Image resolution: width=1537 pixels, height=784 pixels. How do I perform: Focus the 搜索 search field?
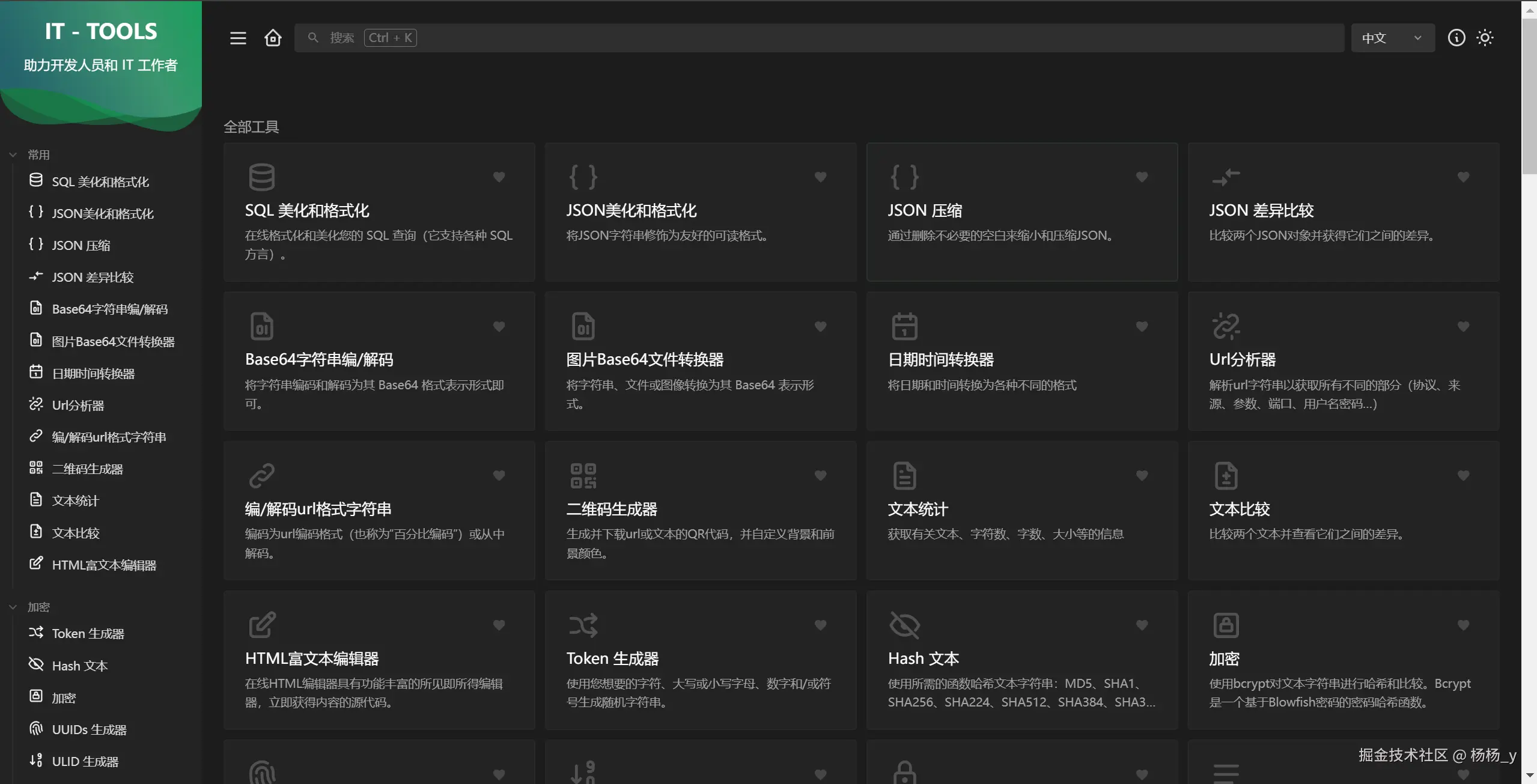coord(819,38)
